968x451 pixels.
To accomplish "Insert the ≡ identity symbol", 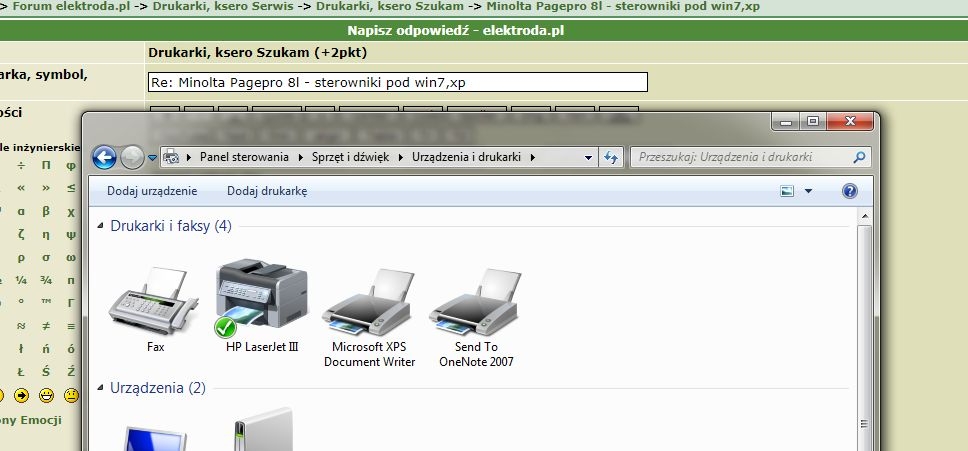I will click(x=71, y=326).
